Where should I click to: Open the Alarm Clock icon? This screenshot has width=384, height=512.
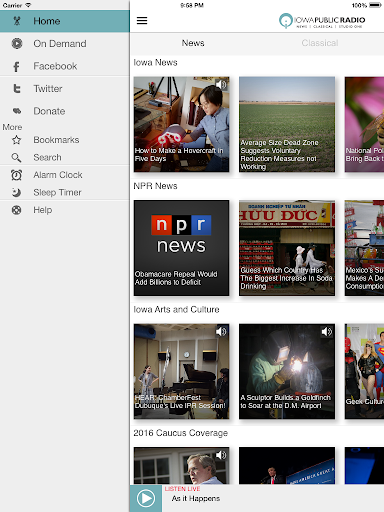16,175
